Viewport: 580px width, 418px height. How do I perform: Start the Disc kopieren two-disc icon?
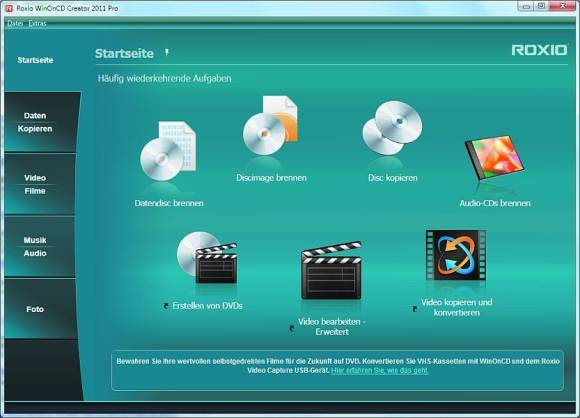pos(392,128)
